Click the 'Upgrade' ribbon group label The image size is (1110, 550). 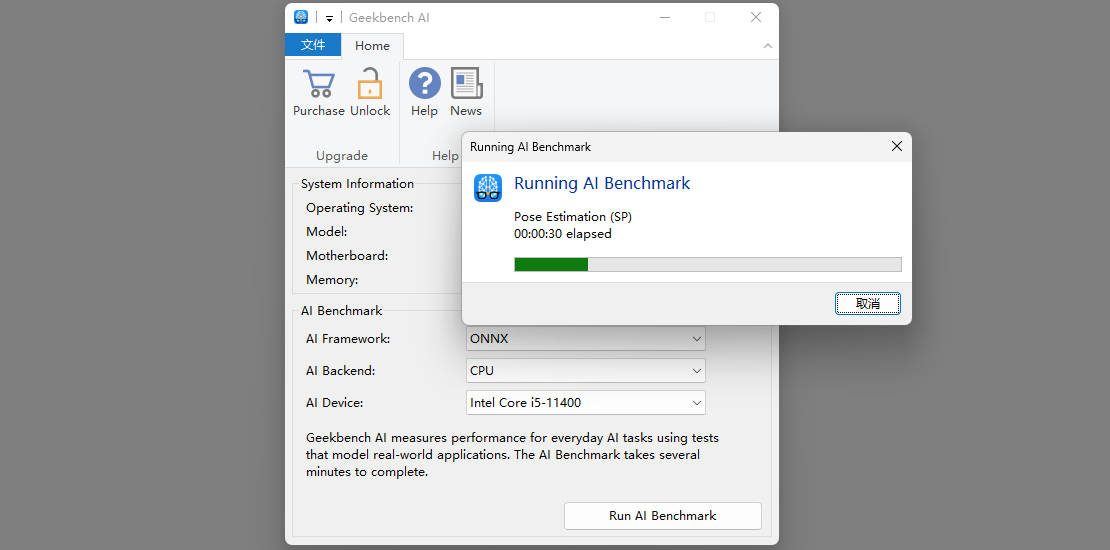pyautogui.click(x=342, y=156)
